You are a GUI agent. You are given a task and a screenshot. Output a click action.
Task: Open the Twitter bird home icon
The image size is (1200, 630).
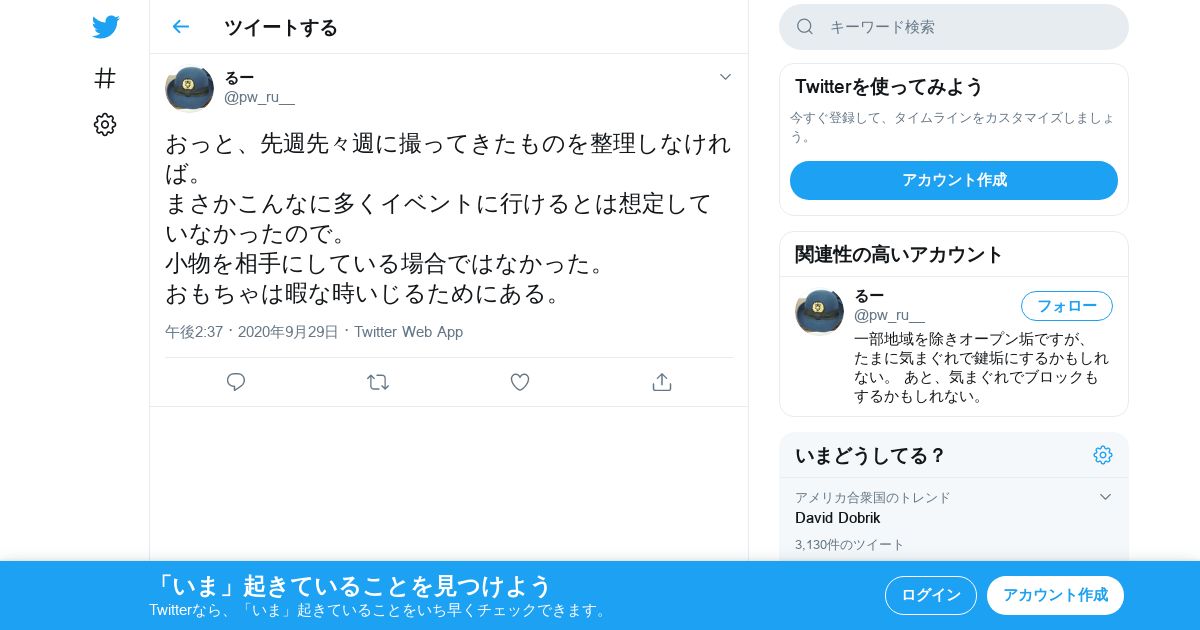(105, 27)
